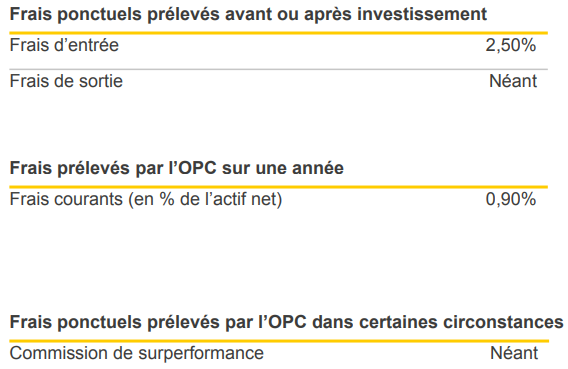Select the 'Frais d'entrée' label
Screen dimensions: 568x369
click(x=64, y=45)
